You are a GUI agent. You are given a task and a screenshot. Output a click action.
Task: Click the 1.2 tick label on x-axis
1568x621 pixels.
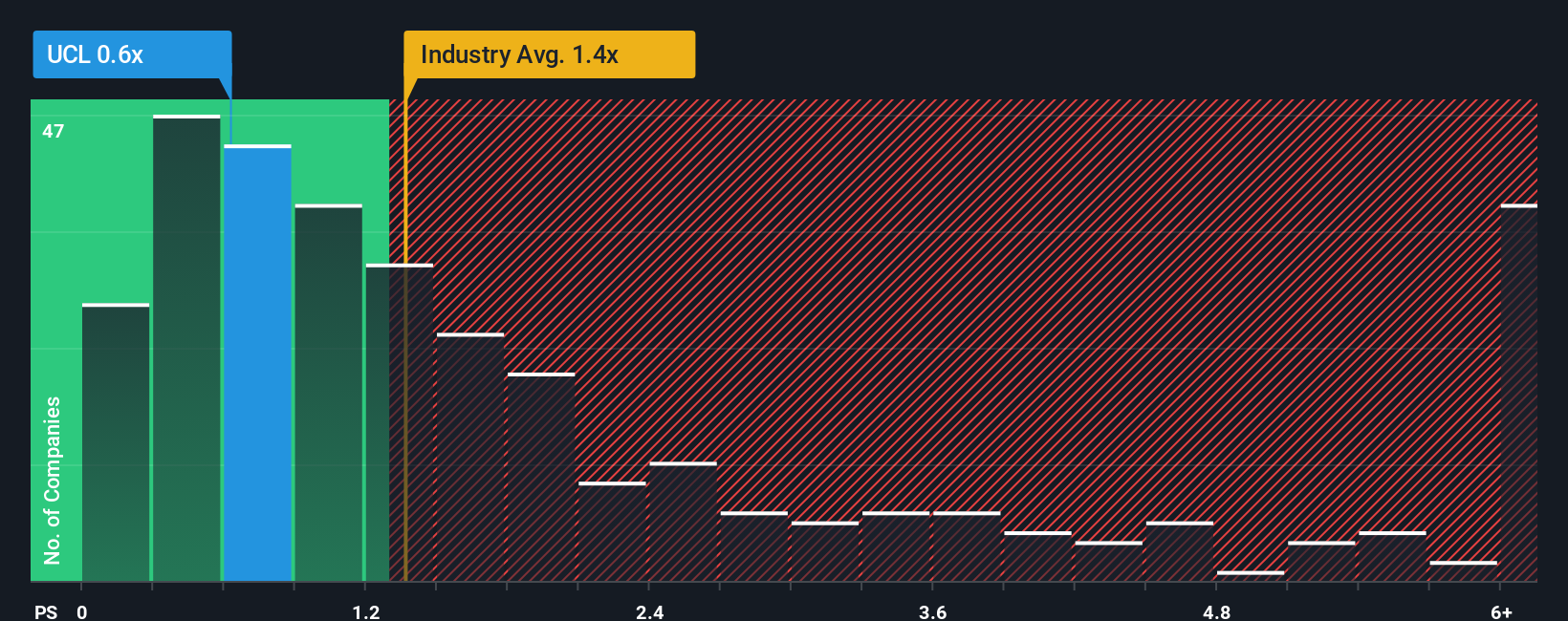[365, 611]
